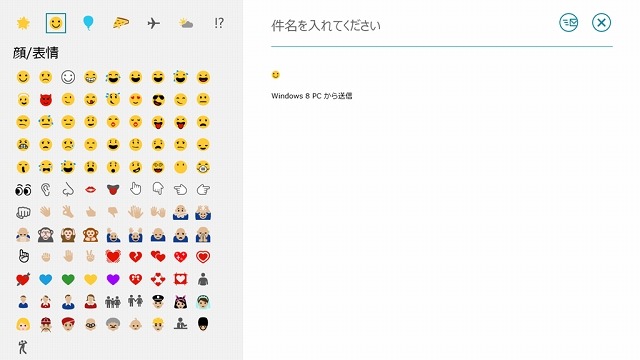Insert the blue heart emoji
The width and height of the screenshot is (640, 360).
[x=46, y=279]
